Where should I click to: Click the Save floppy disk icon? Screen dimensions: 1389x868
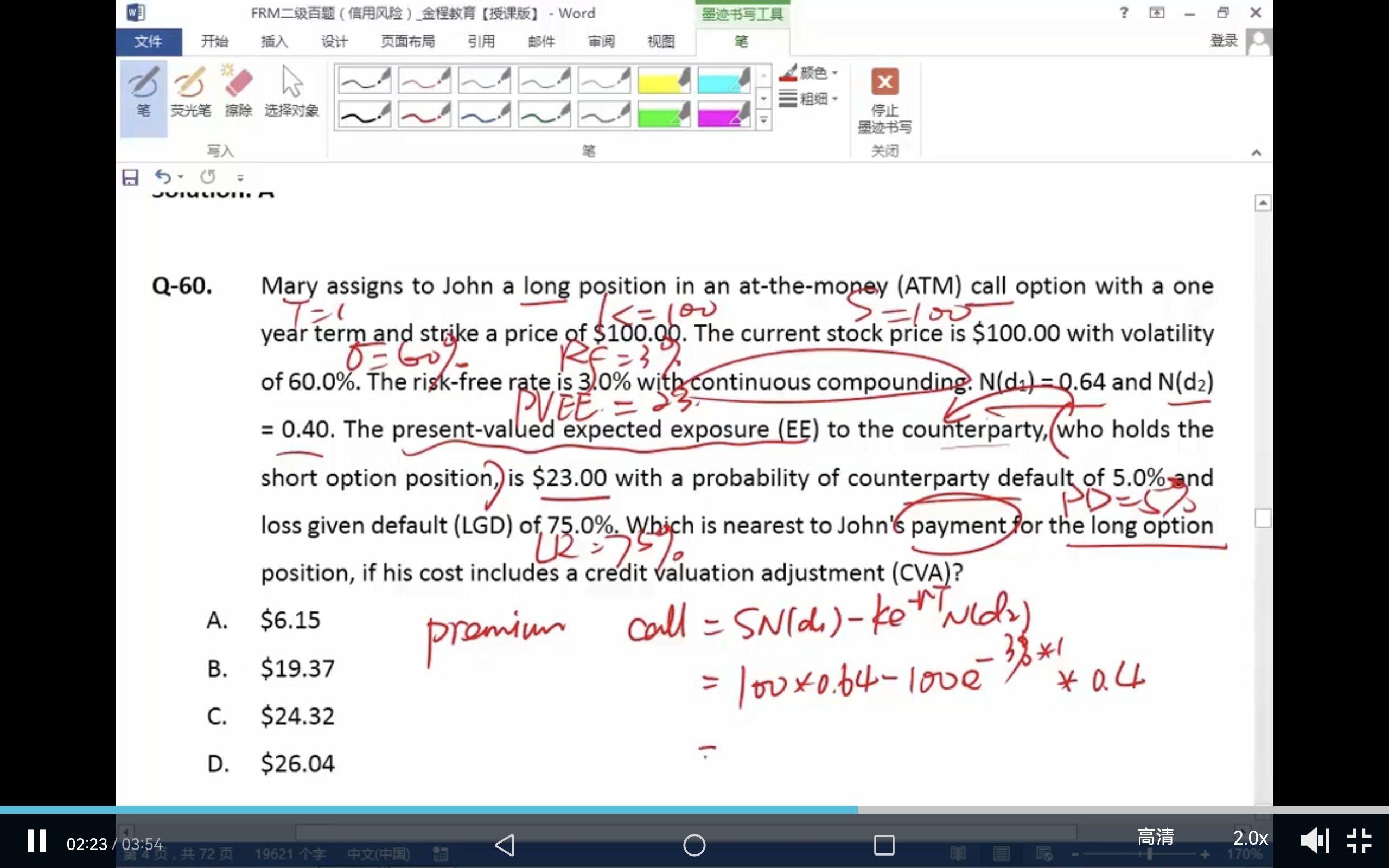pos(130,177)
